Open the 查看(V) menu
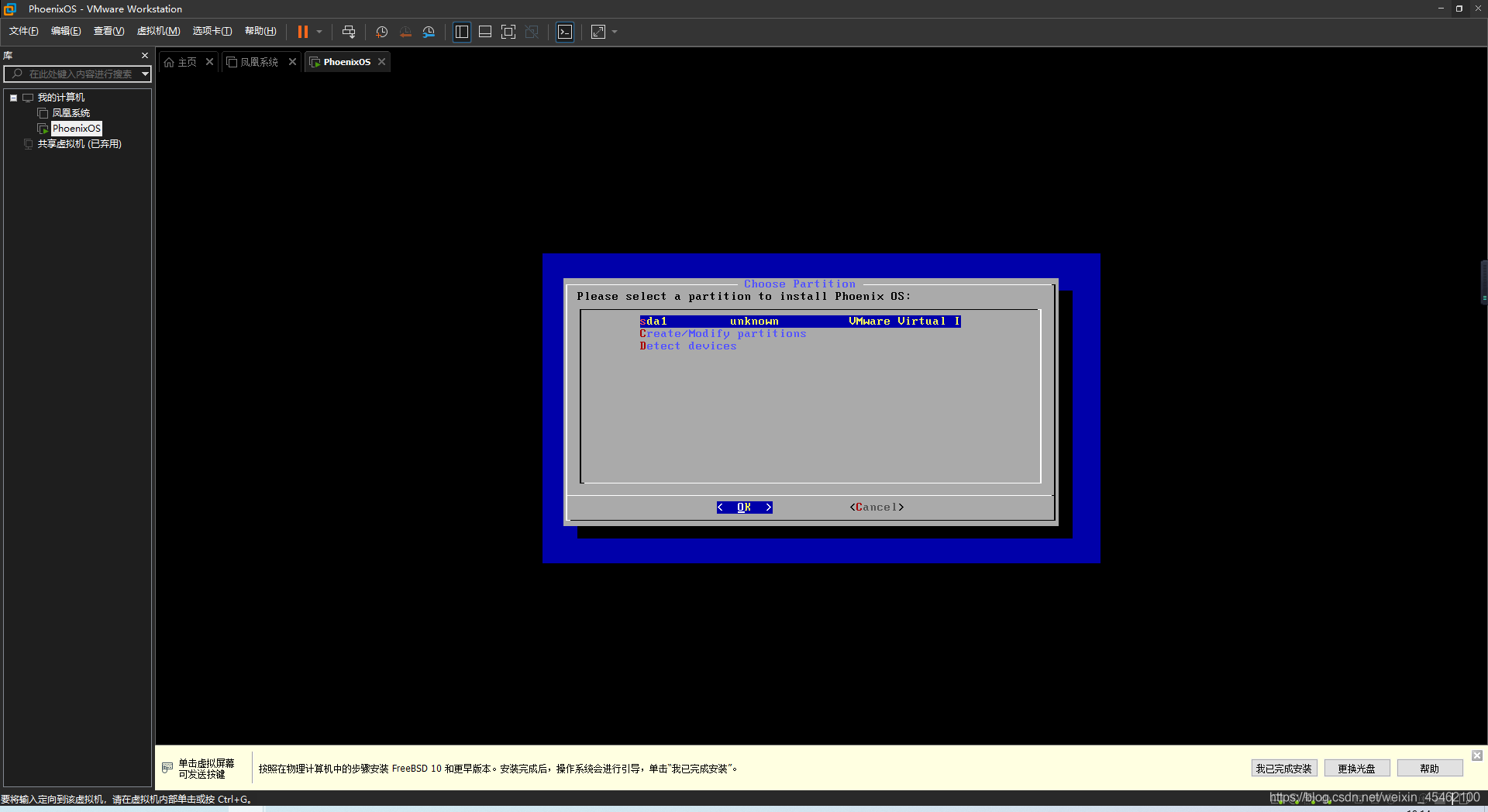Screen dimensions: 1488x812 tap(108, 31)
